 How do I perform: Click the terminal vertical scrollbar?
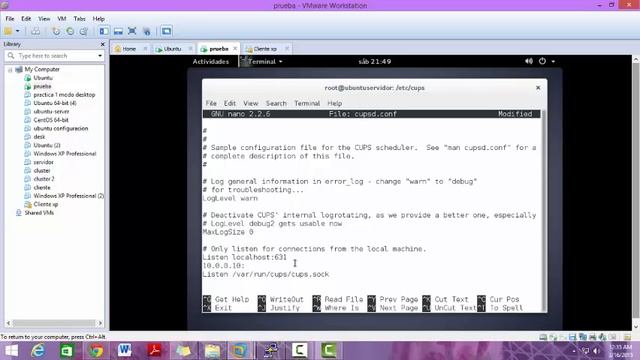(x=543, y=211)
